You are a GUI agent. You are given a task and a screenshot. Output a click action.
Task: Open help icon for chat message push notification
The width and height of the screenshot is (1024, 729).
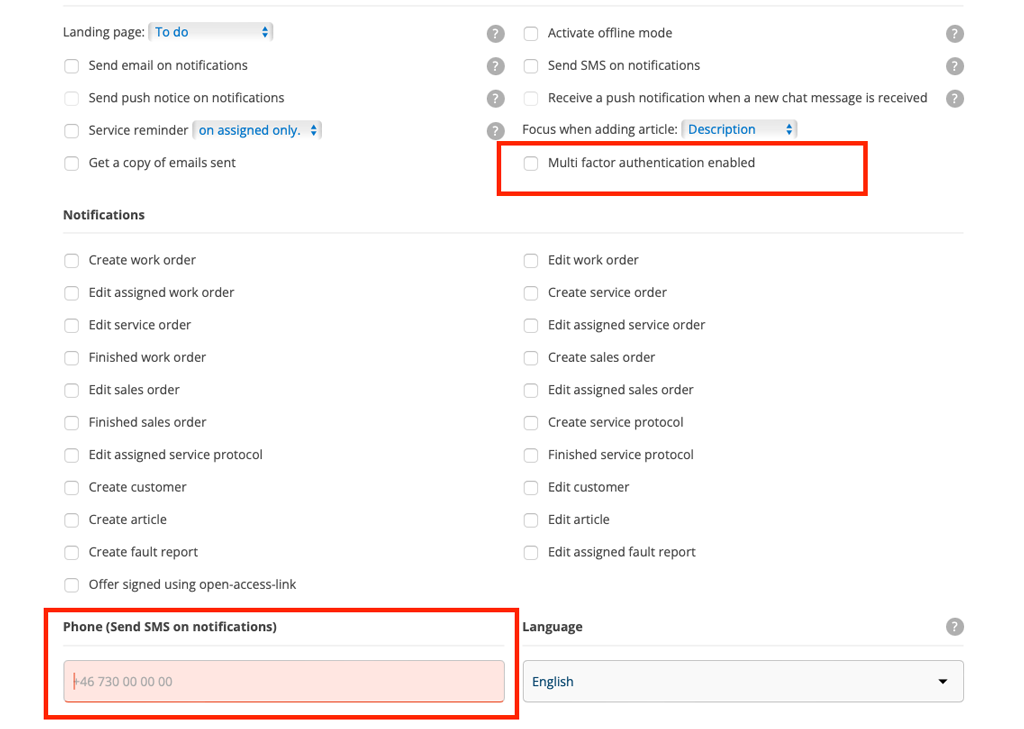pyautogui.click(x=955, y=99)
